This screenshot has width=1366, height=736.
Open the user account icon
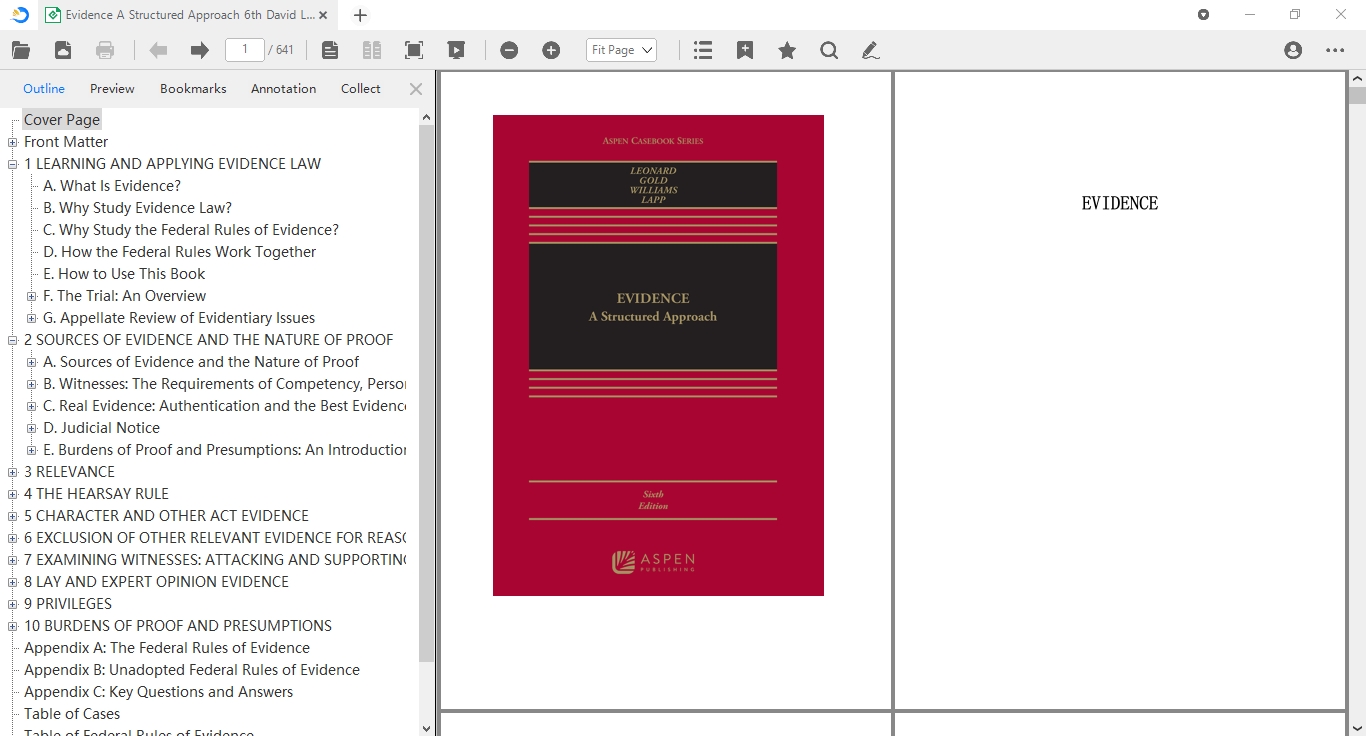coord(1293,50)
